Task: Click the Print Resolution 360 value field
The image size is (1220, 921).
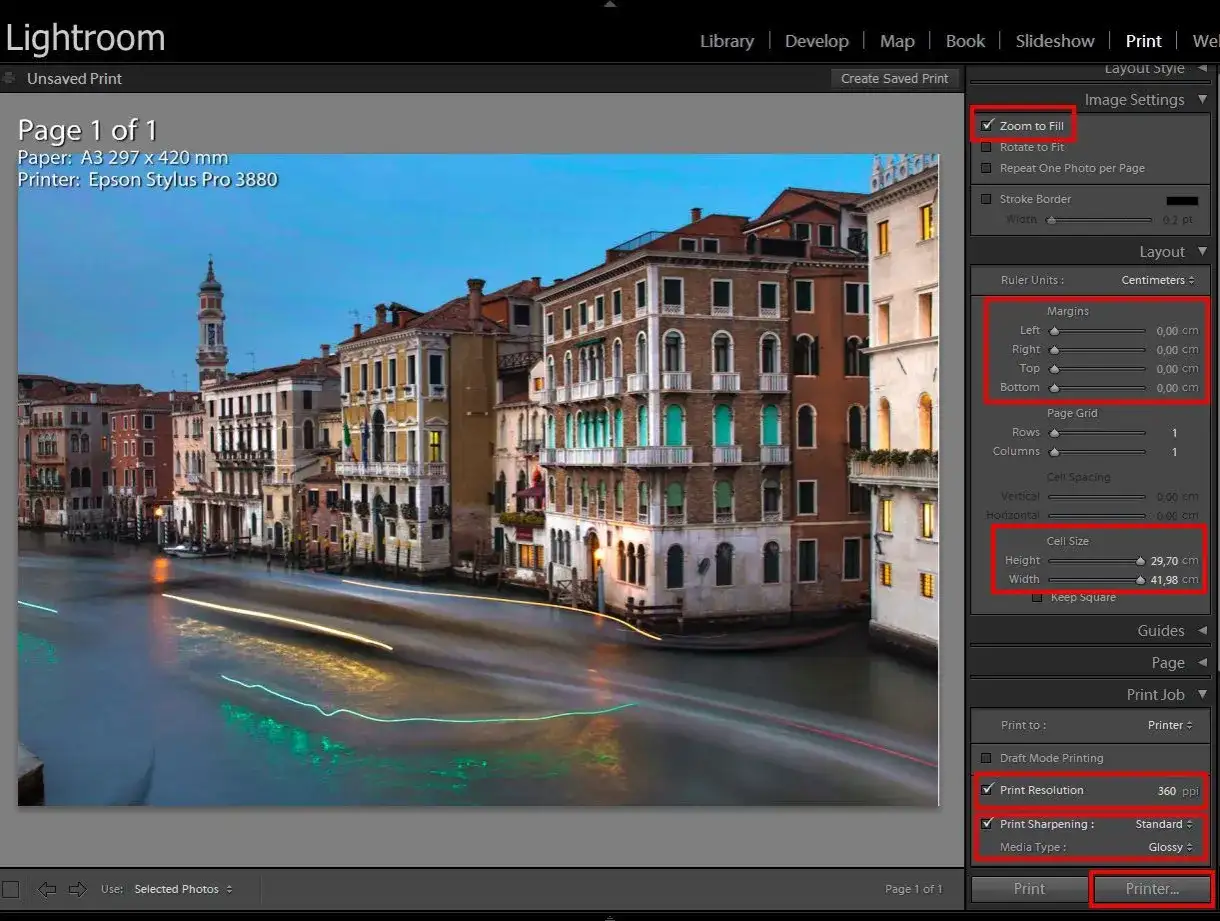Action: 1166,791
